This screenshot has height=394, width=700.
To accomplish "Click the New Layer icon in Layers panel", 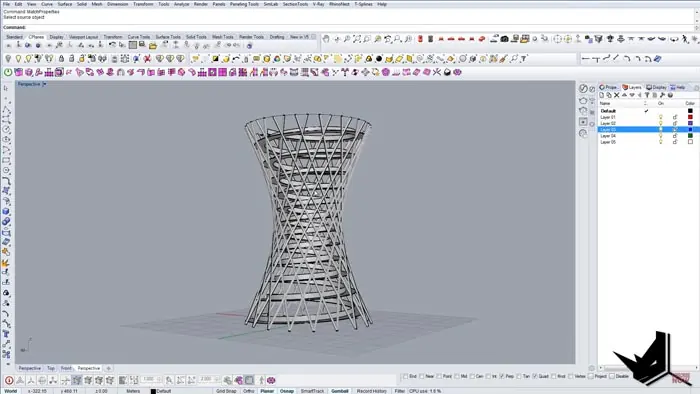I will pos(602,95).
